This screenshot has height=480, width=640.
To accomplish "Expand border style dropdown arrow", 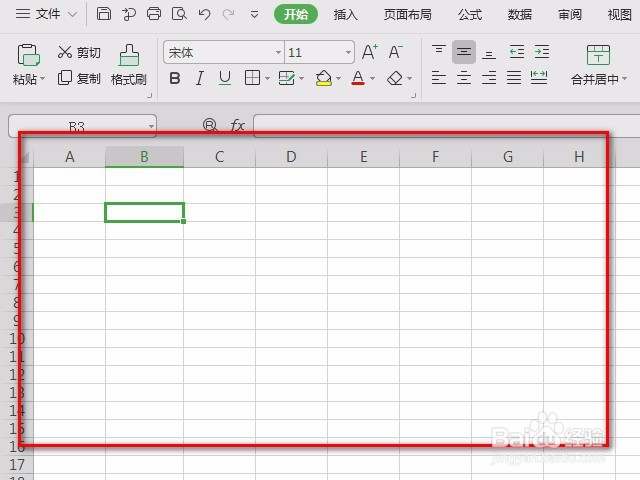I will pyautogui.click(x=267, y=78).
